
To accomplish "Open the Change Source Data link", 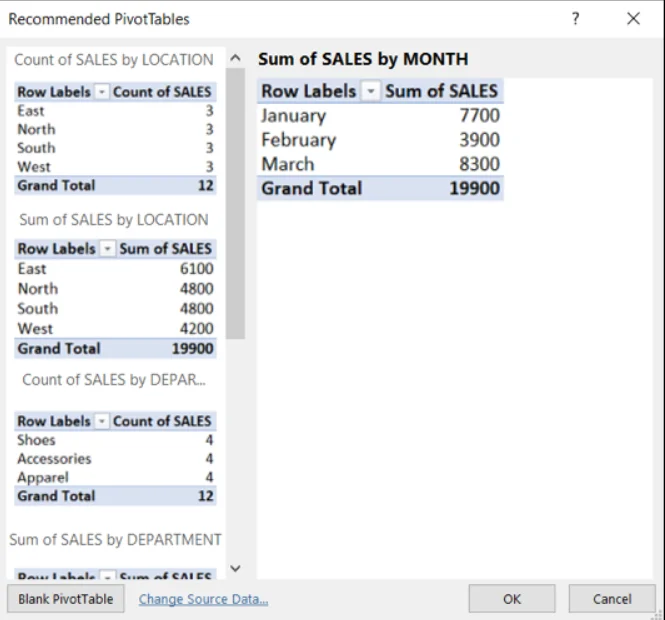I will [203, 600].
